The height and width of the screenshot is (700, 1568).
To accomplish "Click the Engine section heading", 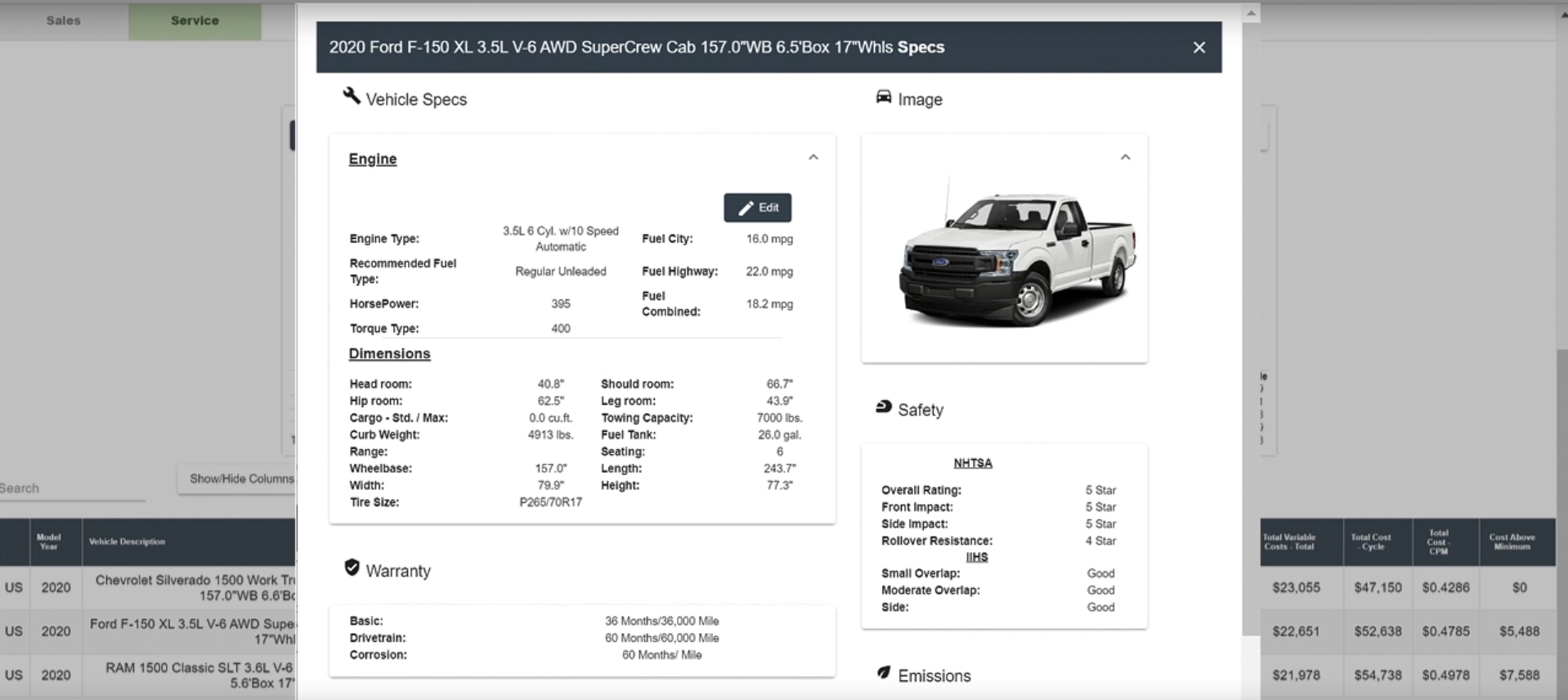I will click(x=373, y=159).
